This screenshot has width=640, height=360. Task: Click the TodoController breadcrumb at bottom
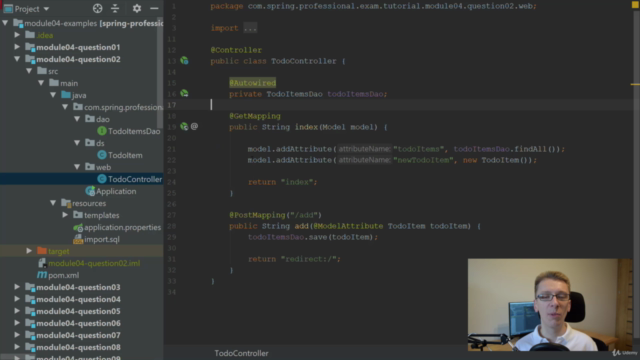[x=241, y=353]
